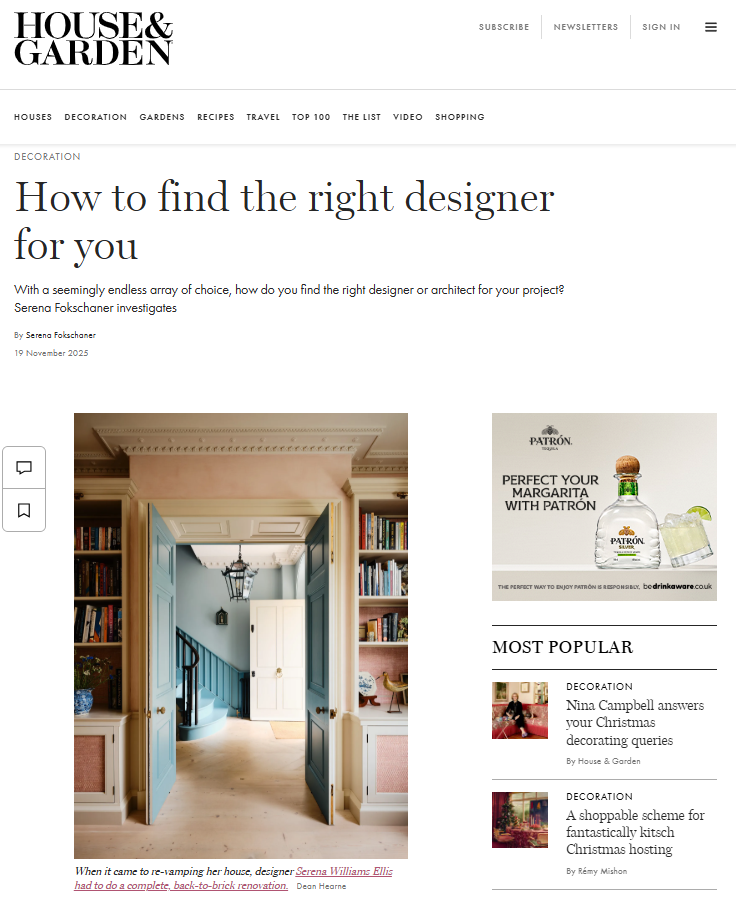The width and height of the screenshot is (736, 902).
Task: Go to the Decoration nav item
Action: tap(96, 117)
